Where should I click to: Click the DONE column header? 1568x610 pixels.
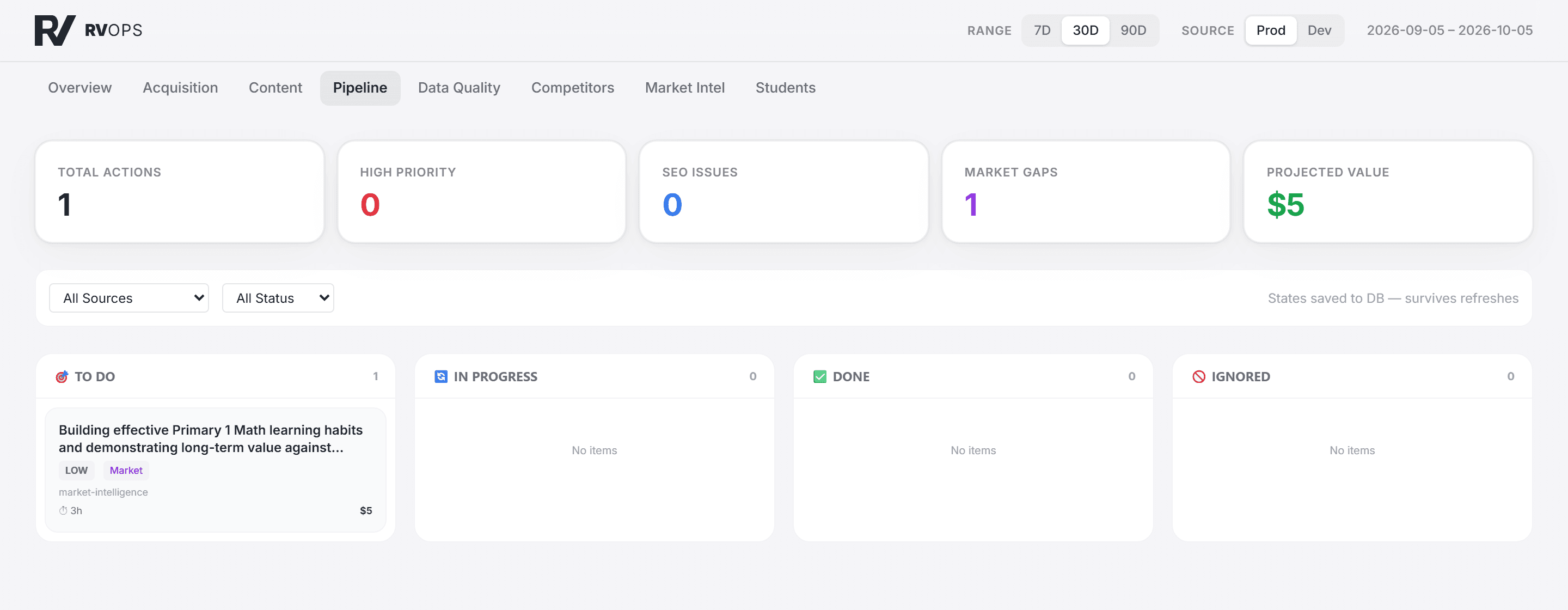point(973,377)
